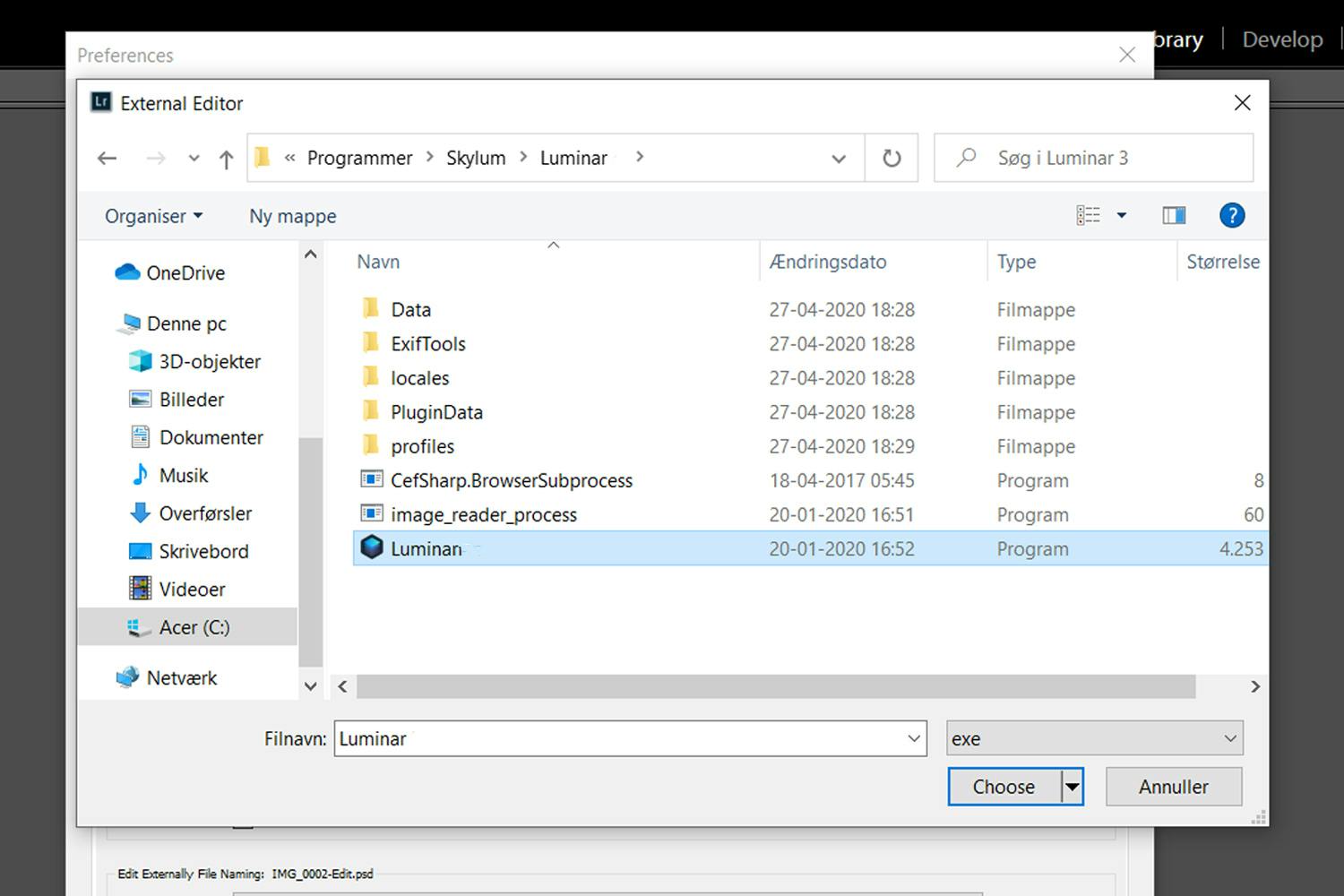Select Netværk in the navigation pane
Image resolution: width=1344 pixels, height=896 pixels.
pyautogui.click(x=167, y=677)
